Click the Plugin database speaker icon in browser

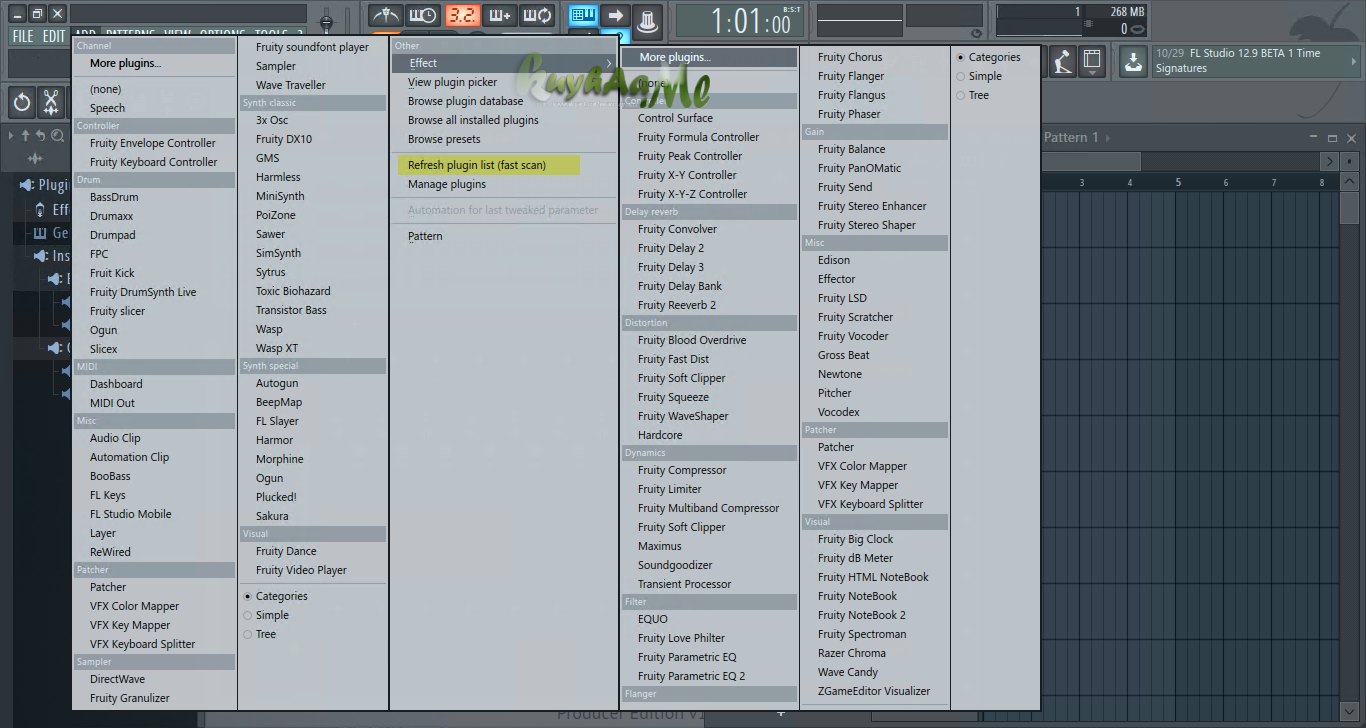(28, 185)
